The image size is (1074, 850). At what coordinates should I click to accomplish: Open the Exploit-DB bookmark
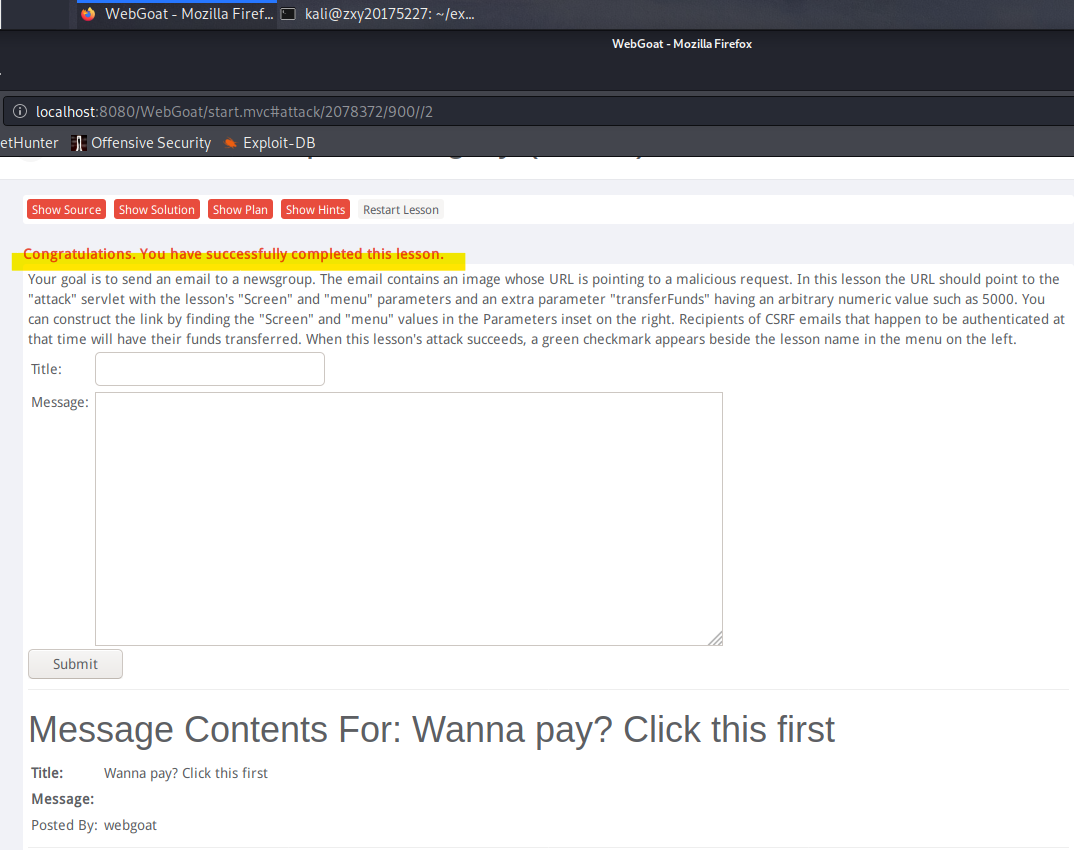coord(270,143)
